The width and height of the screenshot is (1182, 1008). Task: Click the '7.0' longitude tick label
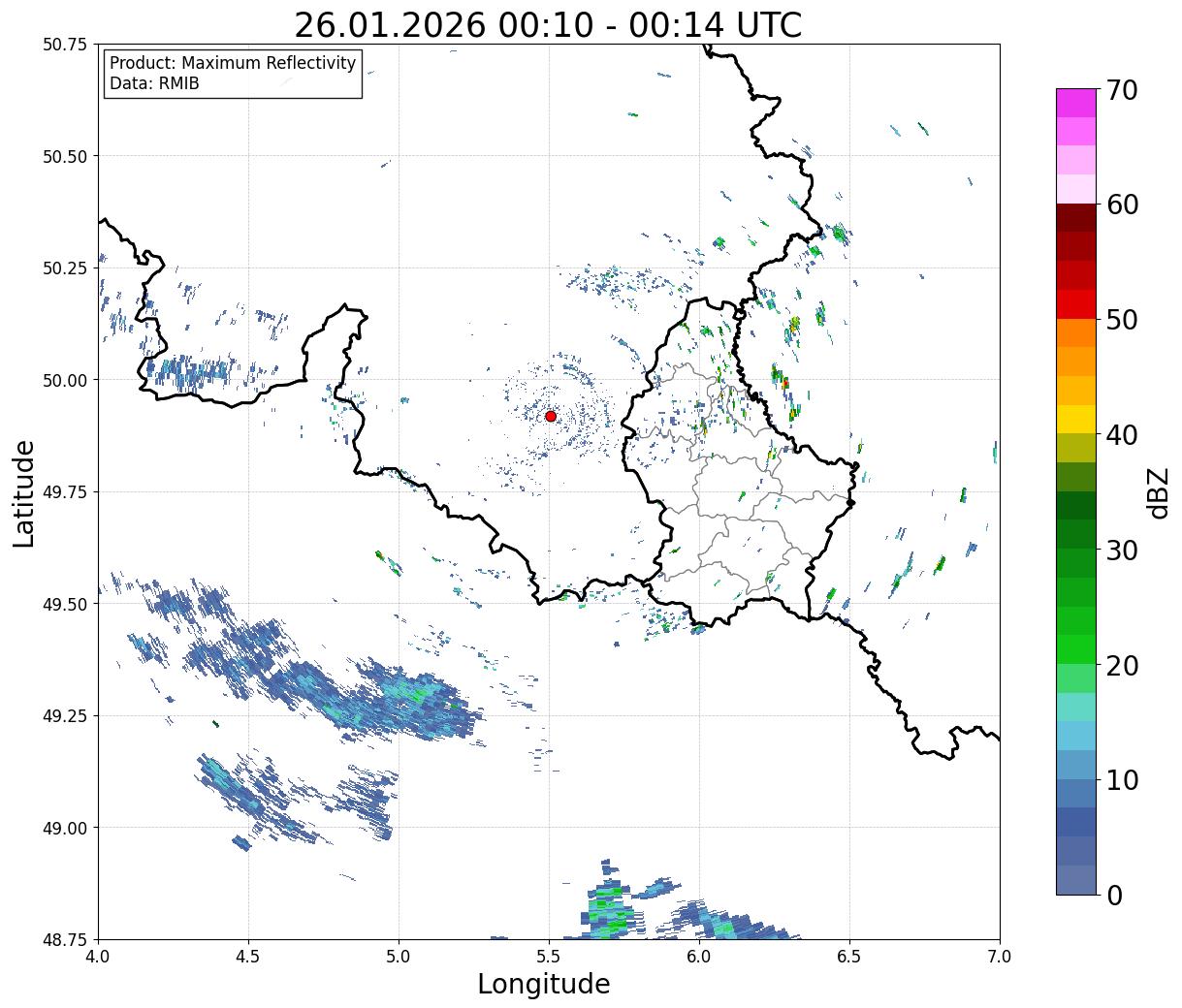pyautogui.click(x=1000, y=957)
